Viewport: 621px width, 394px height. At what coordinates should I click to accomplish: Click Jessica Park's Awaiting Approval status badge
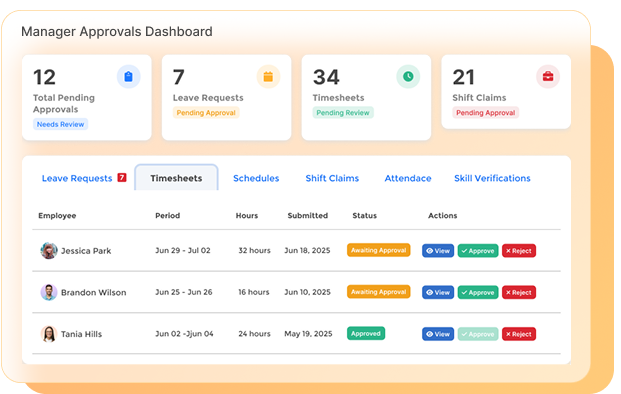(379, 250)
